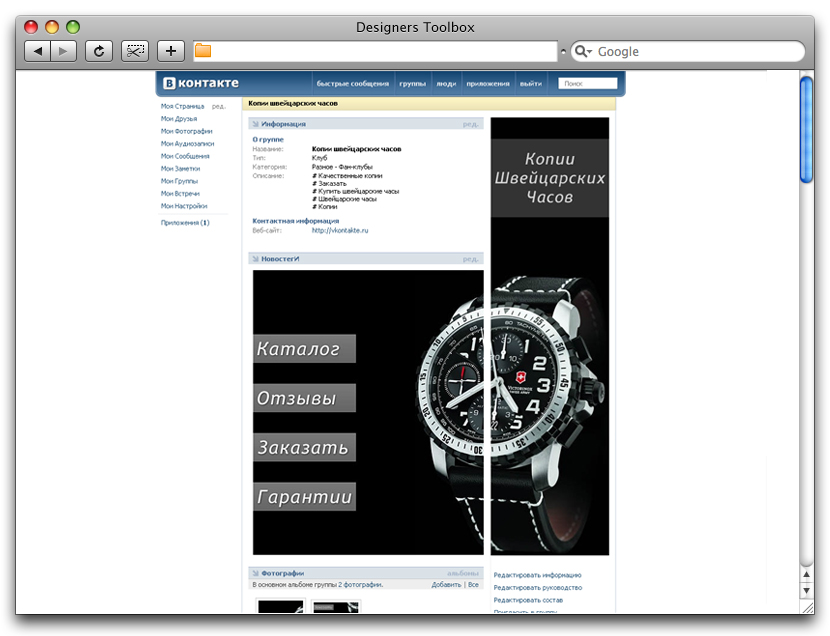Click the orange folder icon in address bar
This screenshot has width=830, height=636.
click(203, 51)
